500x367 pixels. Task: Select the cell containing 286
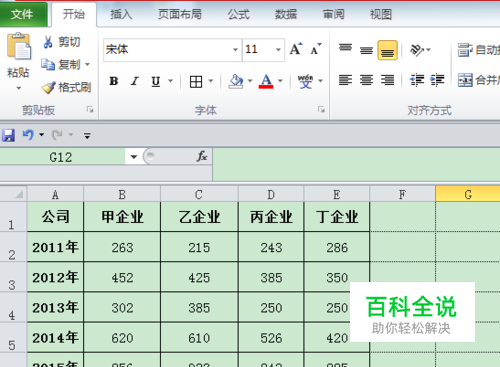[337, 247]
